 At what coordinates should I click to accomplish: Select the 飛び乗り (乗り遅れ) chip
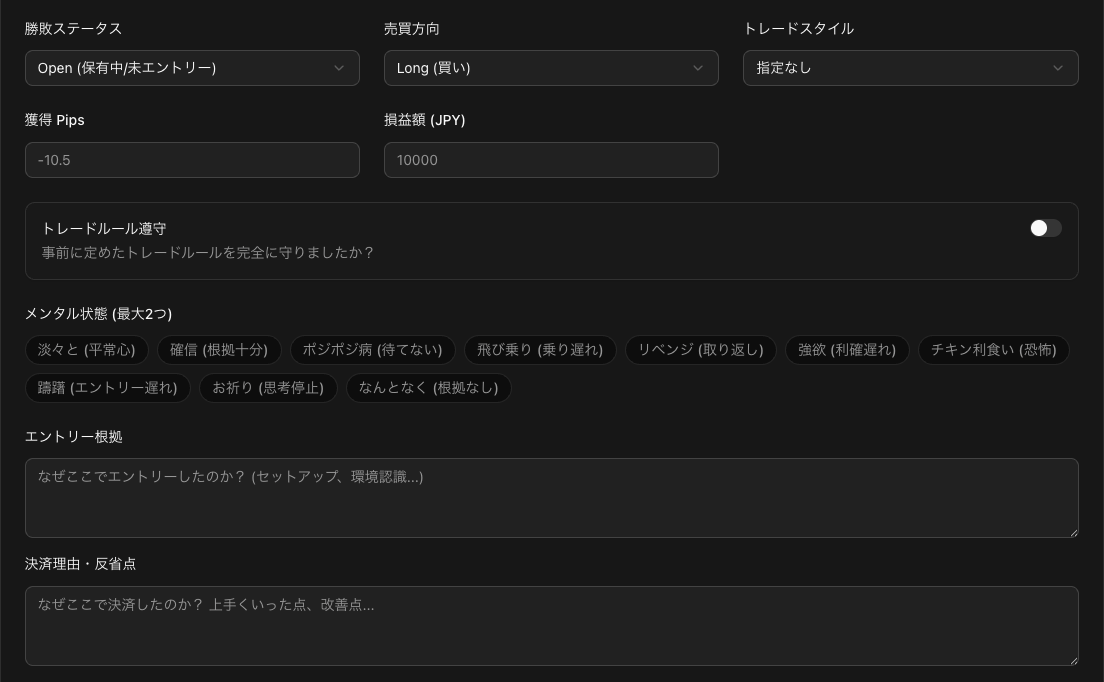tap(539, 350)
